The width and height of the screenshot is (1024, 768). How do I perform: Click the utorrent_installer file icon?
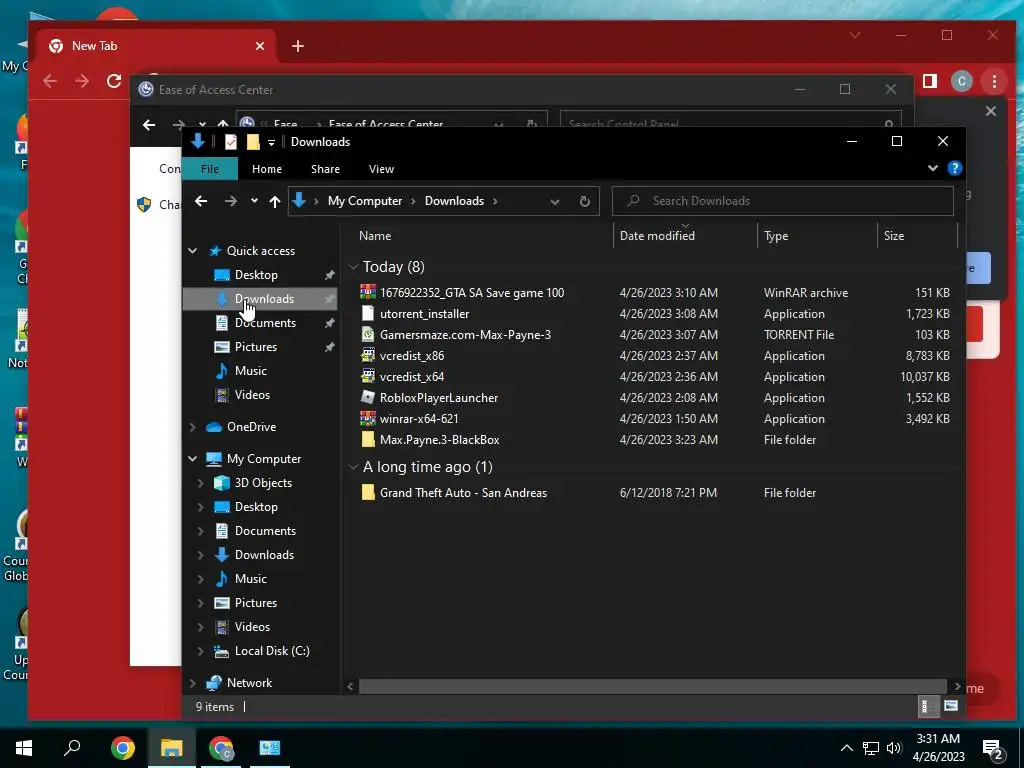(368, 313)
